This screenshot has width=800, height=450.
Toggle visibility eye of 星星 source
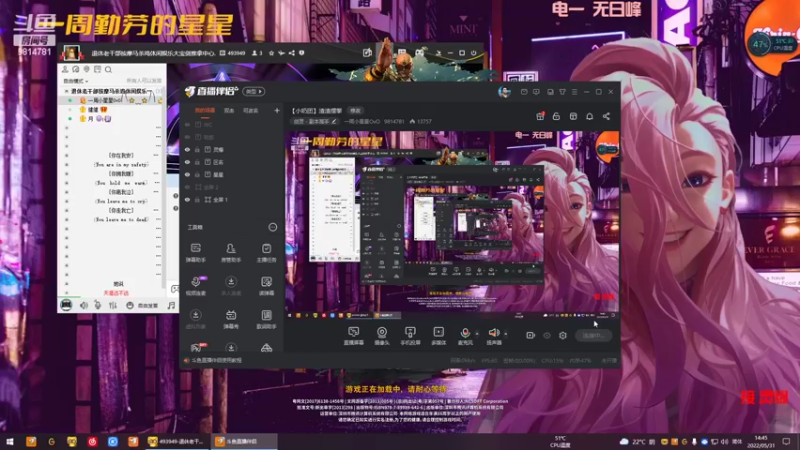(x=187, y=174)
